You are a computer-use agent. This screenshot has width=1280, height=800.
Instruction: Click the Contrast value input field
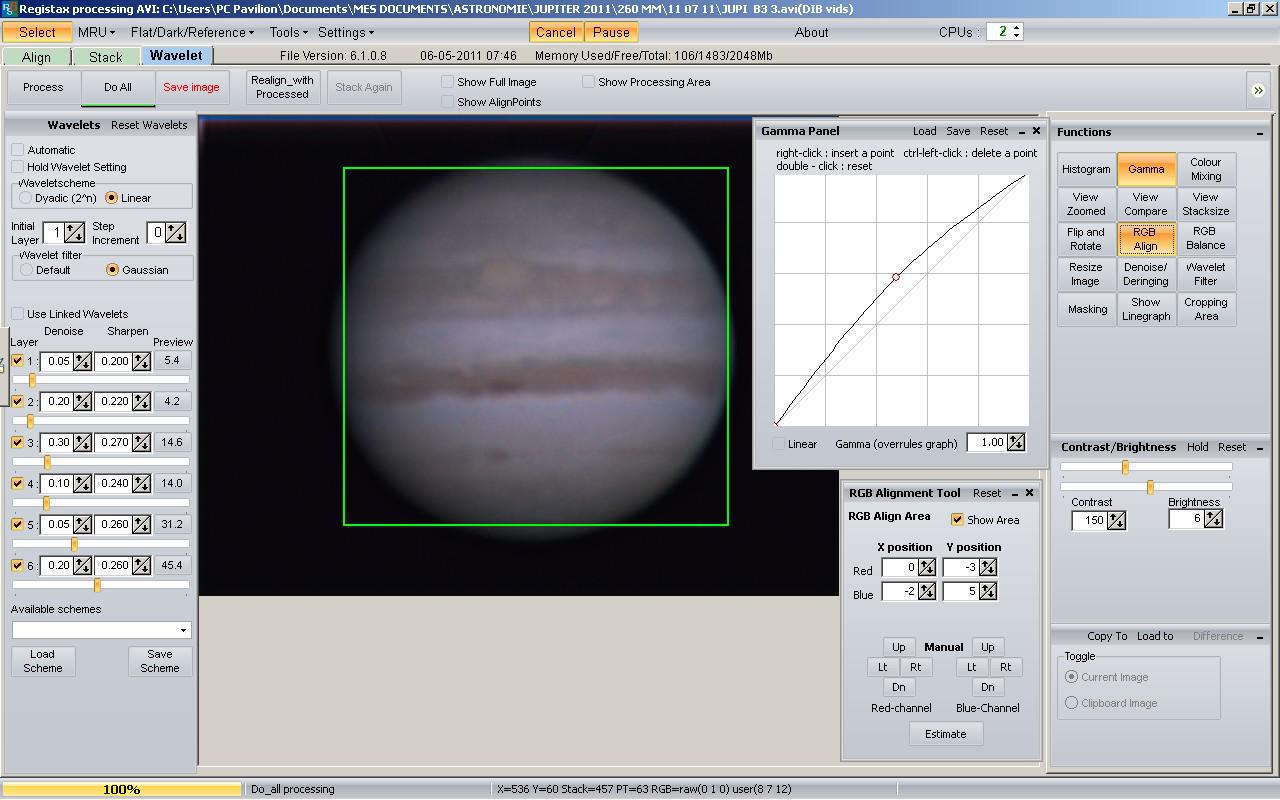[x=1089, y=520]
